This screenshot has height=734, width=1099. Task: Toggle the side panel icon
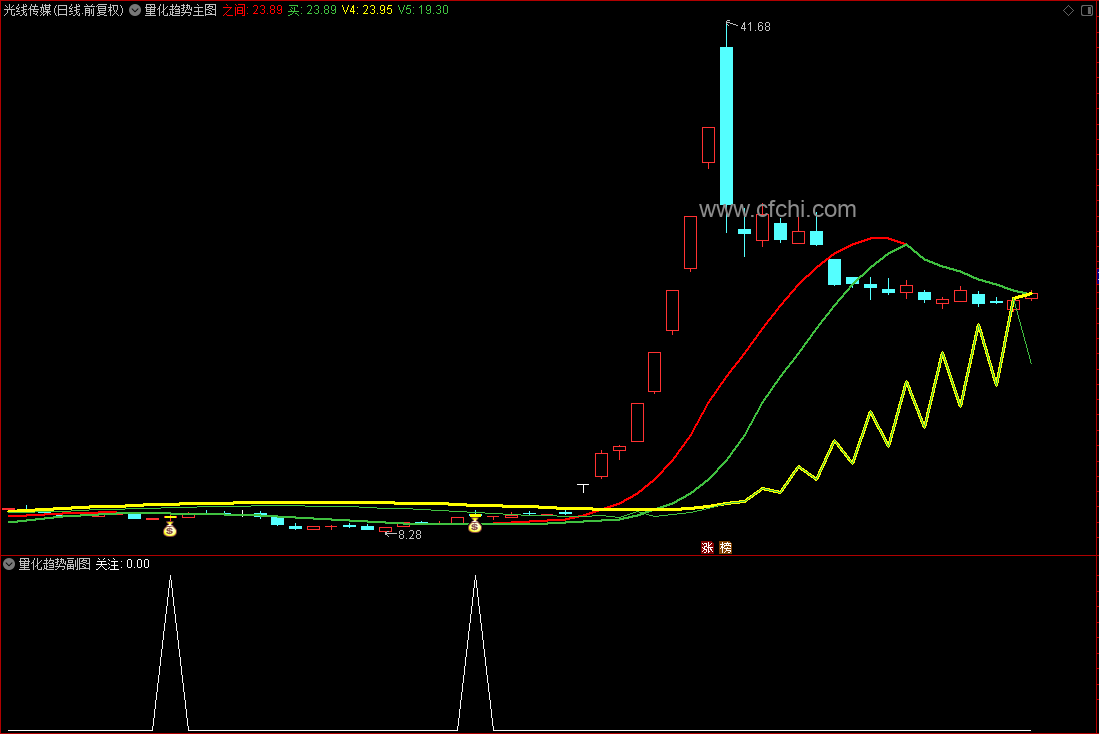1087,11
